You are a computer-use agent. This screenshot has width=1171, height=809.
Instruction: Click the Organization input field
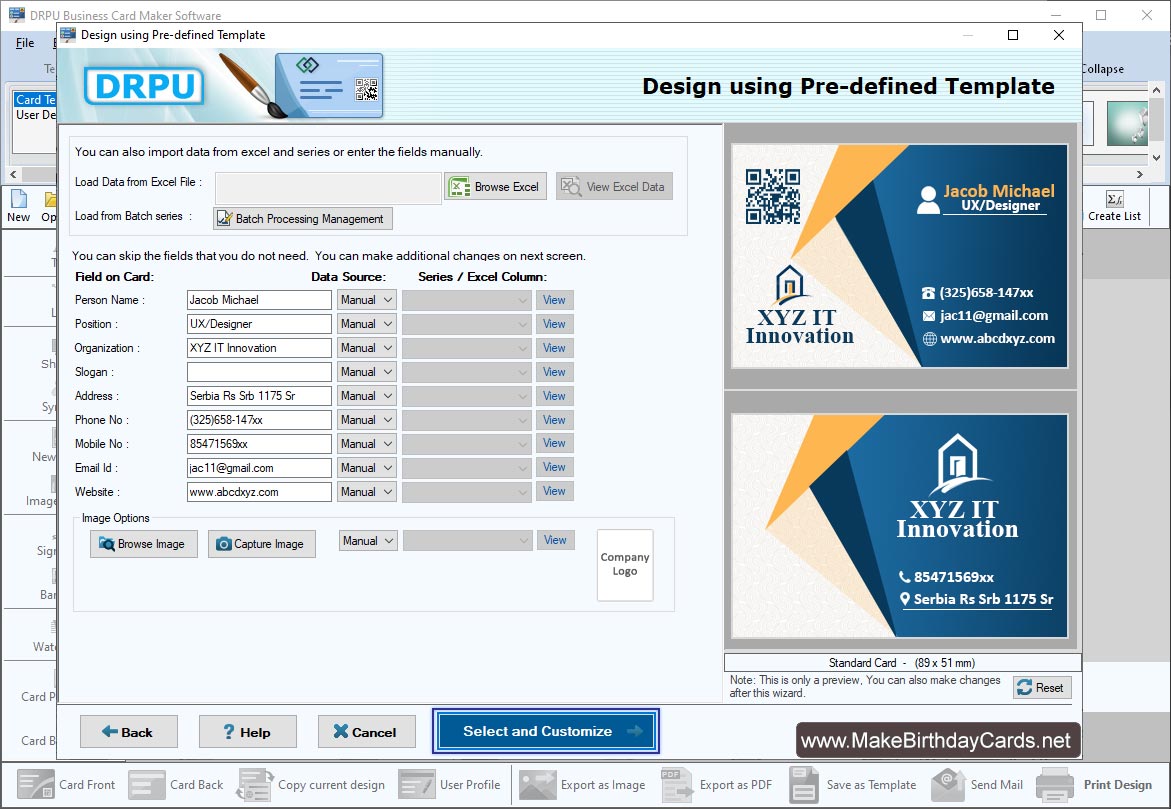pyautogui.click(x=259, y=348)
